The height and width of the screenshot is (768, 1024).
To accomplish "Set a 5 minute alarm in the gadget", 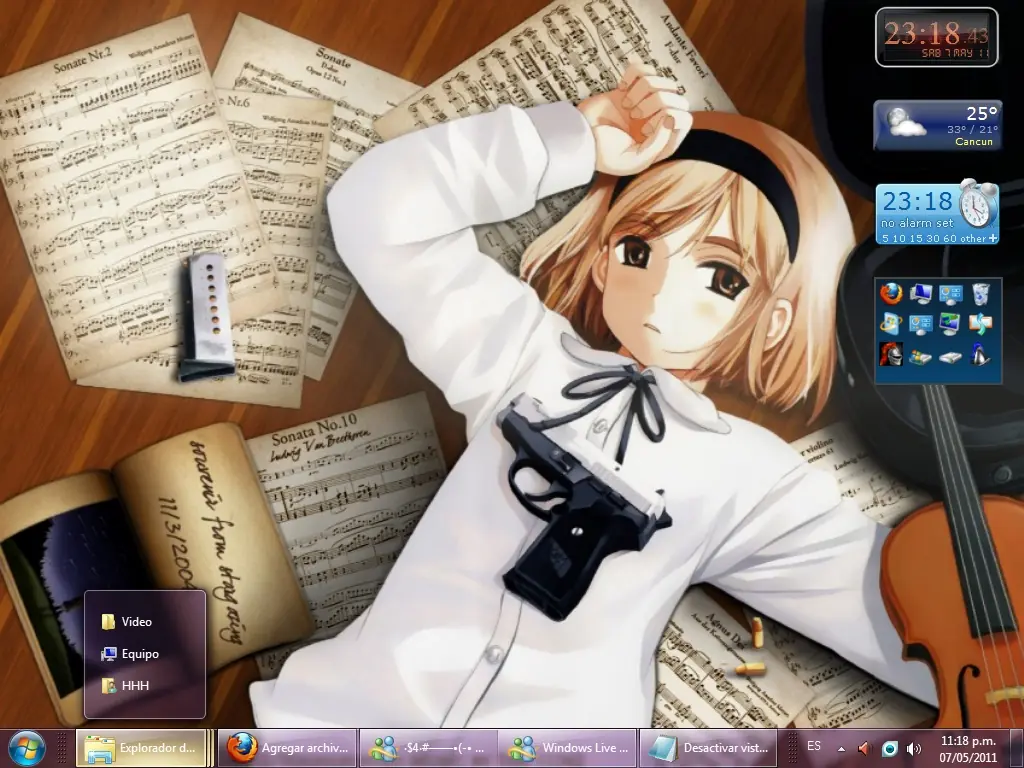I will 886,238.
